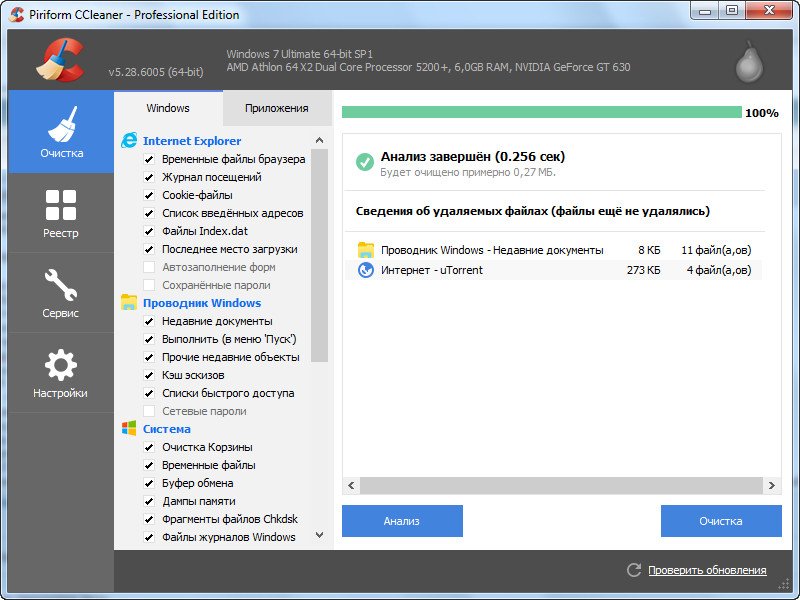Image resolution: width=800 pixels, height=600 pixels.
Task: Click the Проводник Windows folder icon
Action: (x=129, y=302)
